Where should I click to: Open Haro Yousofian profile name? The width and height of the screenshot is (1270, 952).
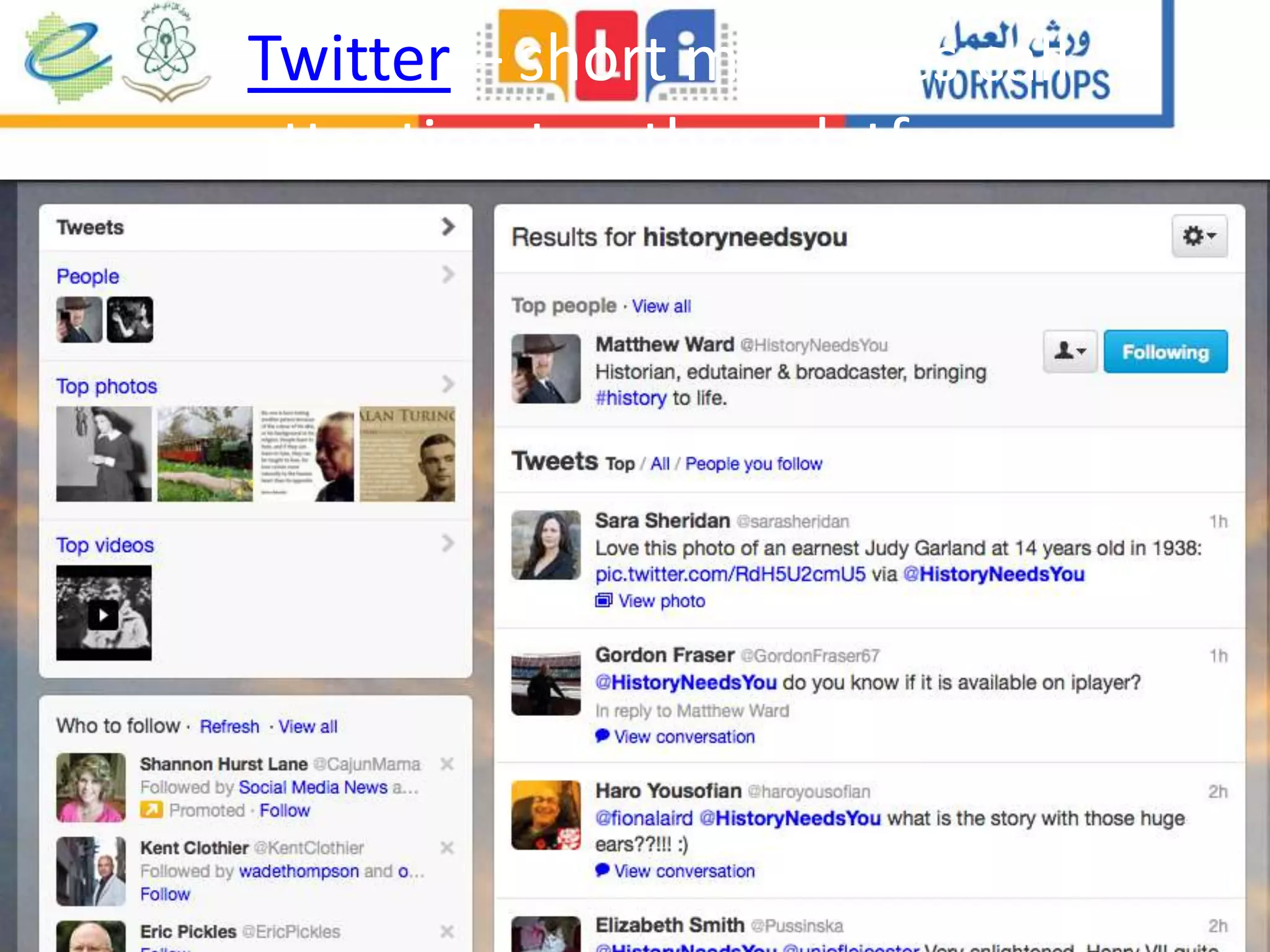668,791
